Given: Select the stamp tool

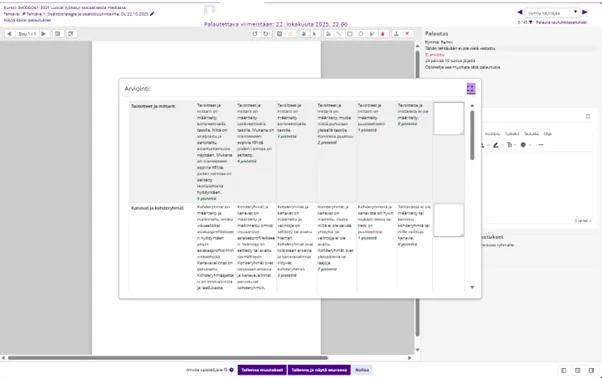Looking at the screenshot, I should 396,34.
